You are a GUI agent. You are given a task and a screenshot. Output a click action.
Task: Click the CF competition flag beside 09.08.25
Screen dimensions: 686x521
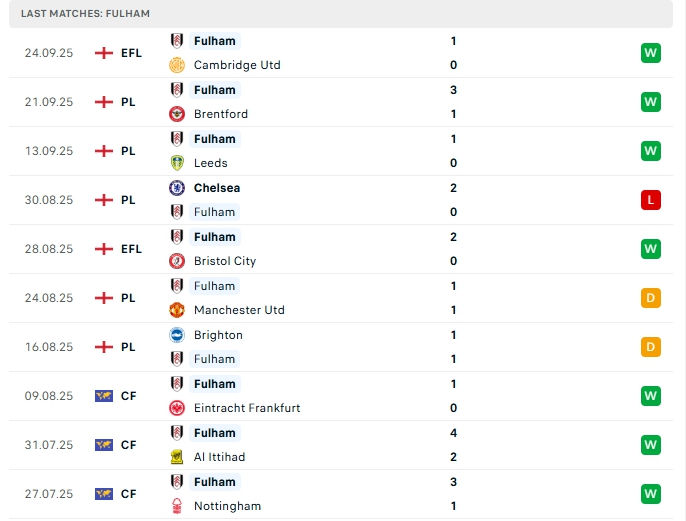(x=104, y=396)
